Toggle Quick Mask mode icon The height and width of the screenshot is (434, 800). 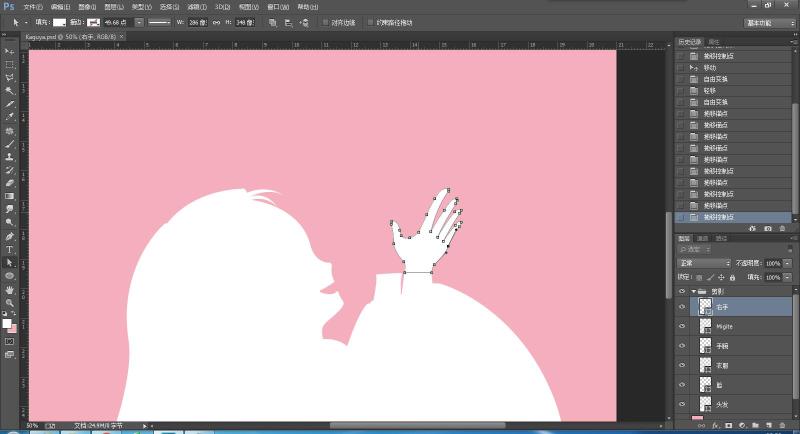point(9,341)
